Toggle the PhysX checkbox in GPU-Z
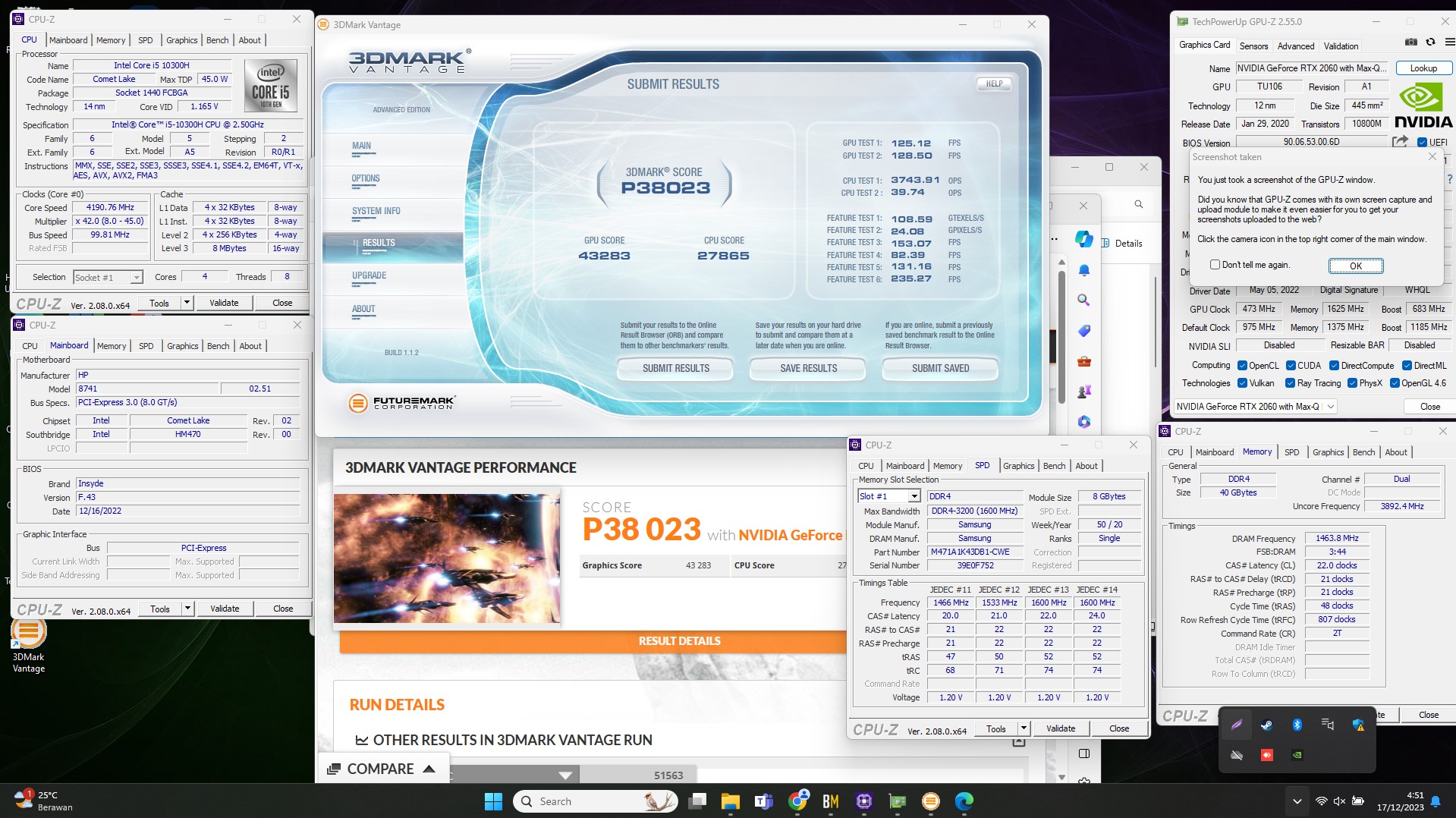Screen dimensions: 1456x818 [x=1352, y=383]
